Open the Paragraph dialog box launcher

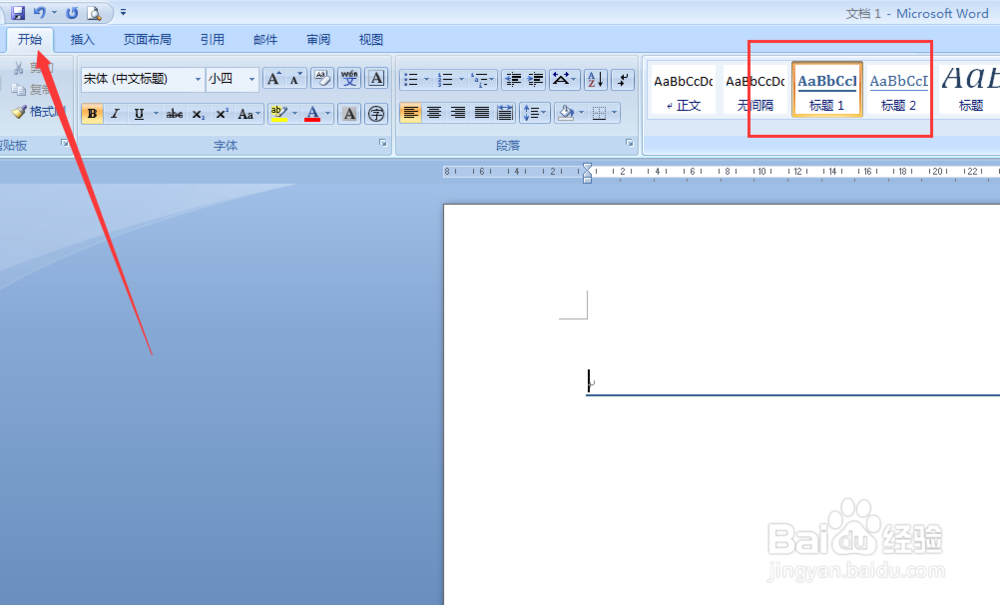tap(629, 143)
